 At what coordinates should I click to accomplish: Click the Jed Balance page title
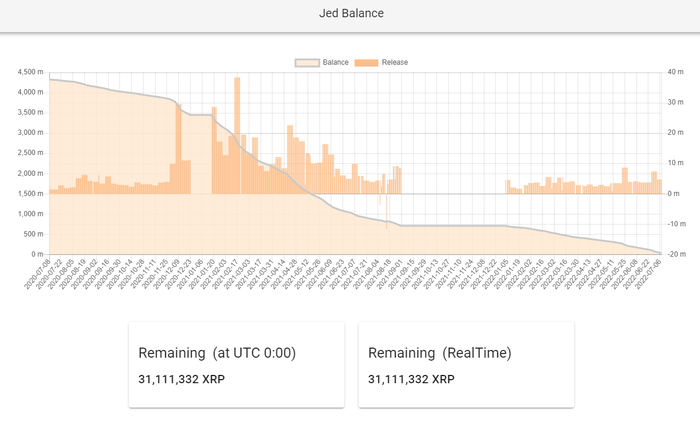point(350,14)
